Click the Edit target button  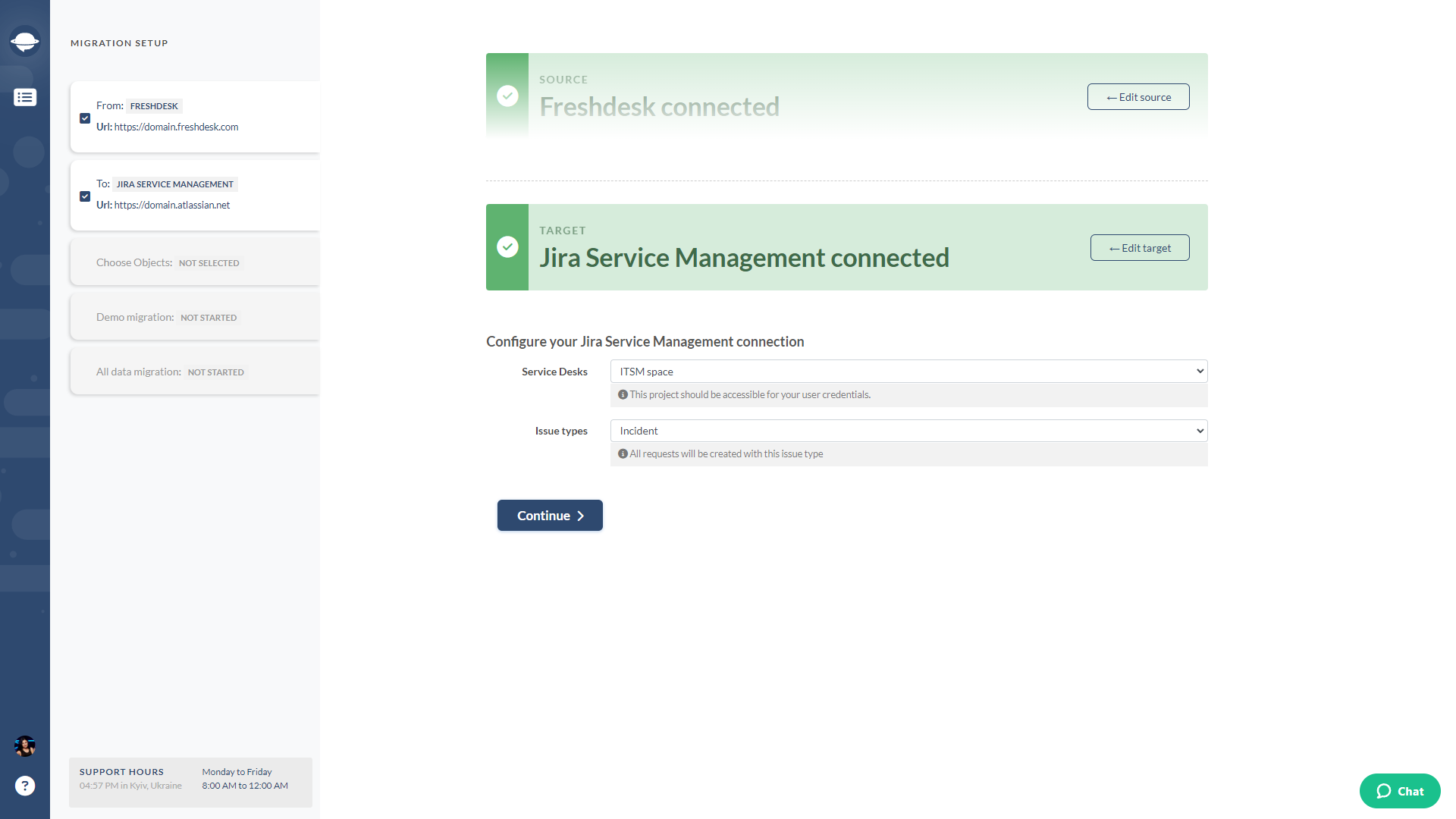pos(1140,248)
